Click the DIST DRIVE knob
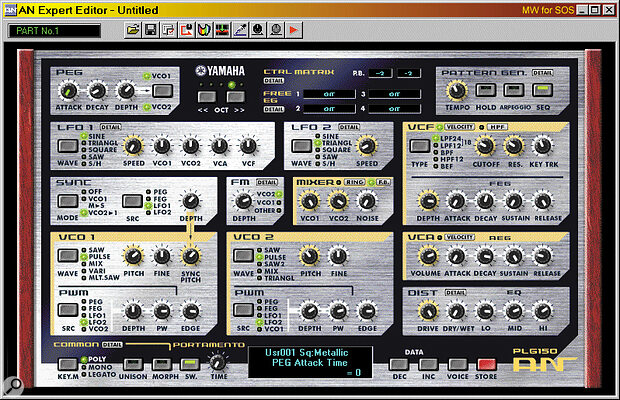Viewport: 620px width, 400px height. [428, 311]
